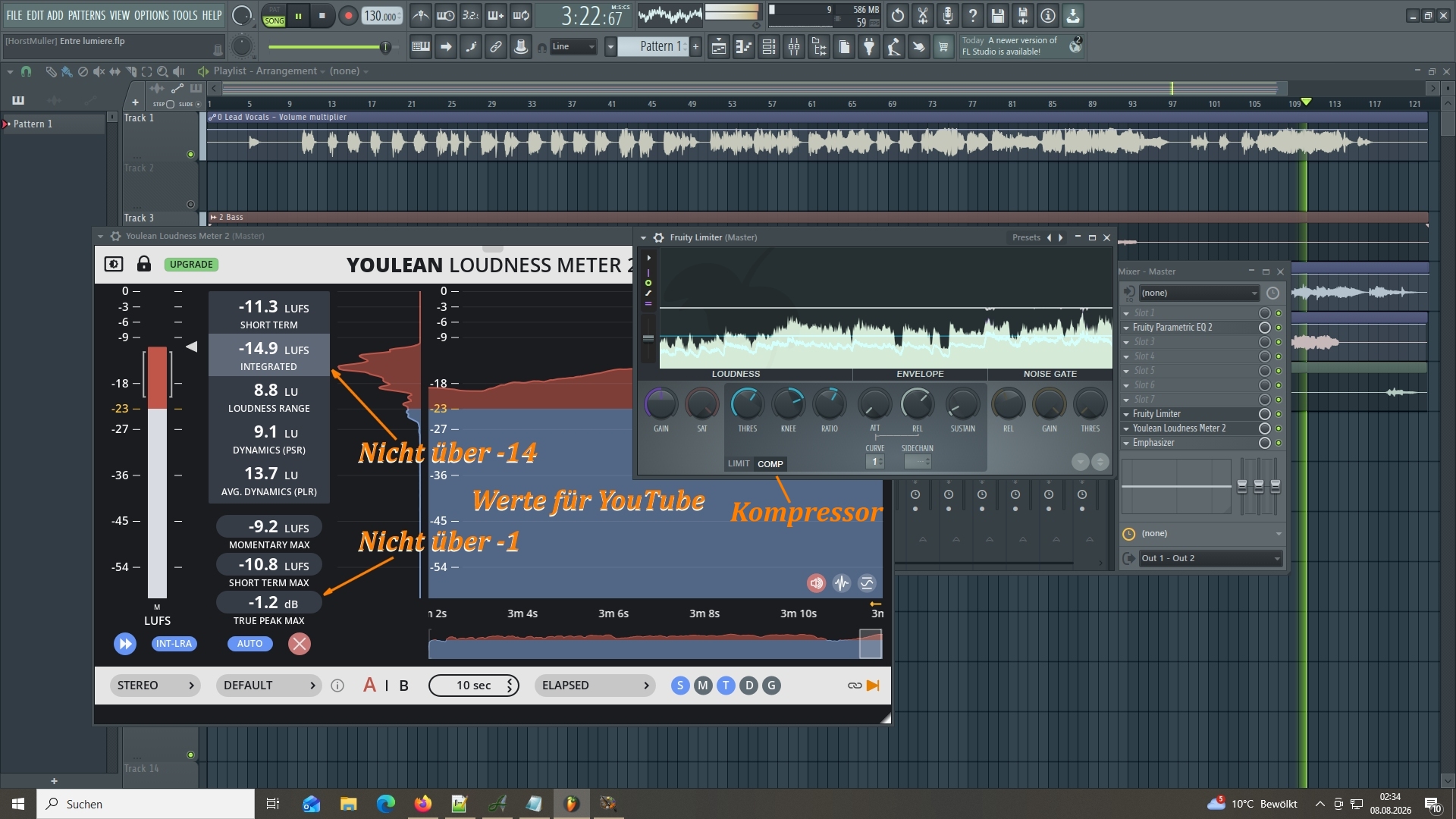Click the render/export audio icon
This screenshot has width=1456, height=819.
1023,16
